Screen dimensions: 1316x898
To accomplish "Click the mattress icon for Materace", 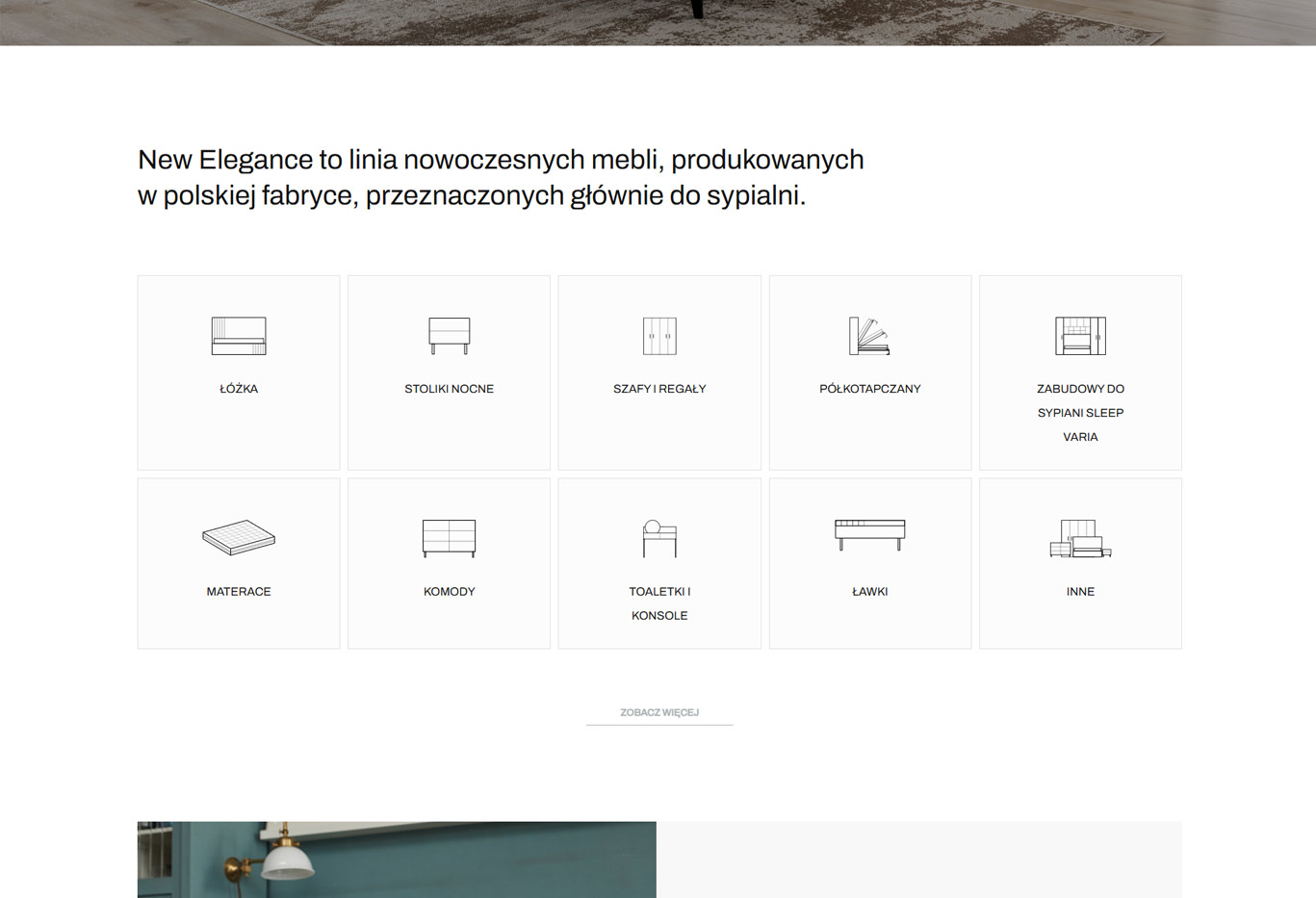I will tap(239, 538).
